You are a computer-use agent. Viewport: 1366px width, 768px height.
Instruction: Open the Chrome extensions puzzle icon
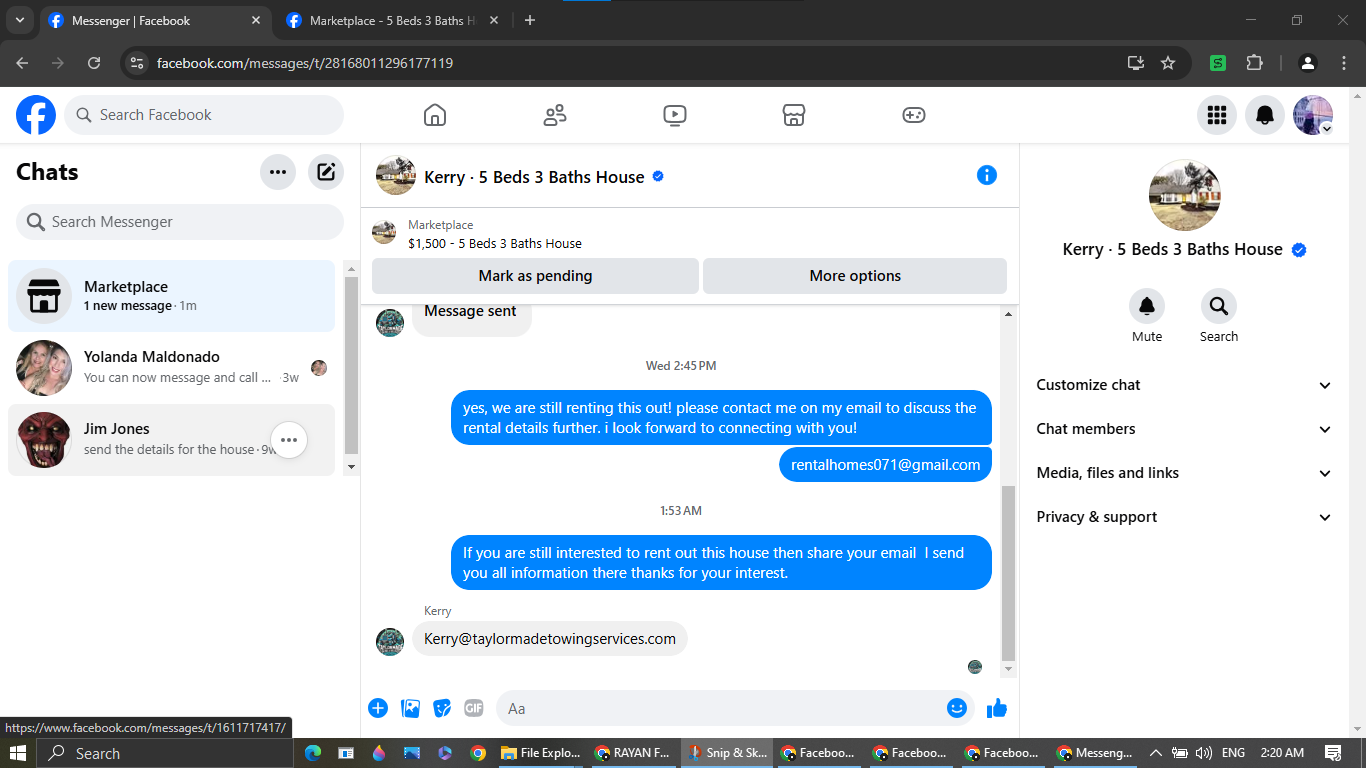tap(1255, 63)
